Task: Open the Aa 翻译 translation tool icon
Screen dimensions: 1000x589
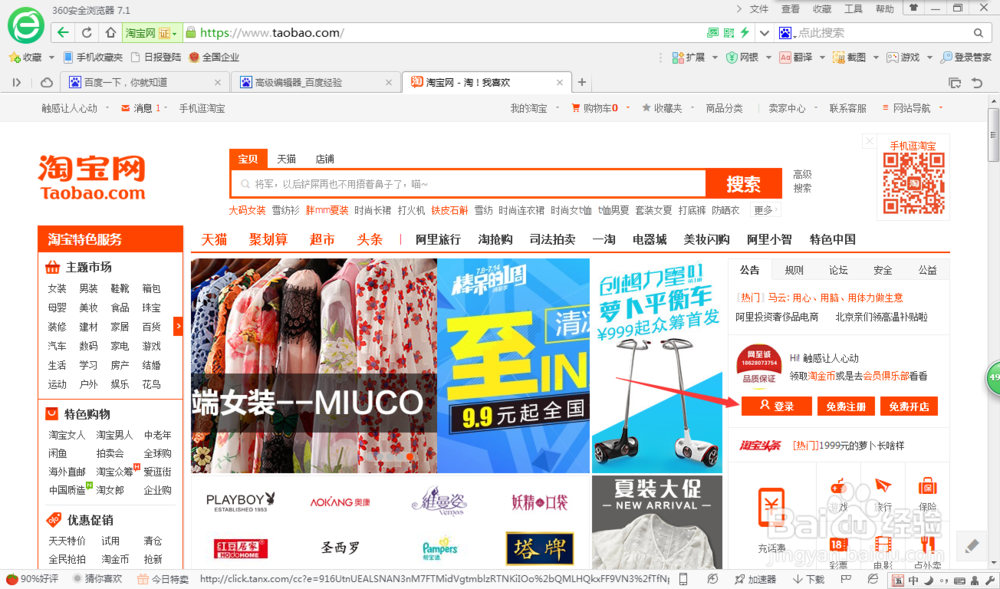Action: point(784,57)
